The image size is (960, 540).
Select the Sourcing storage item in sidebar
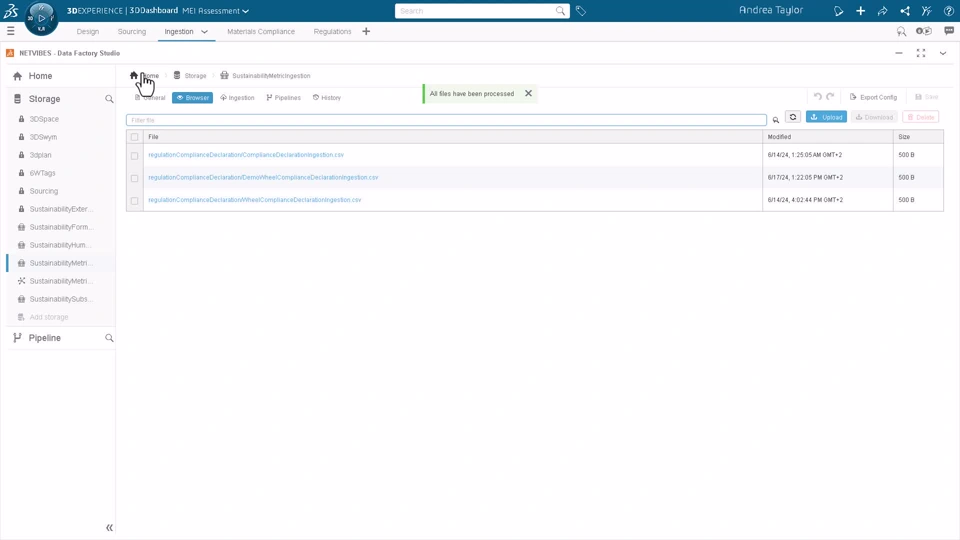(43, 191)
